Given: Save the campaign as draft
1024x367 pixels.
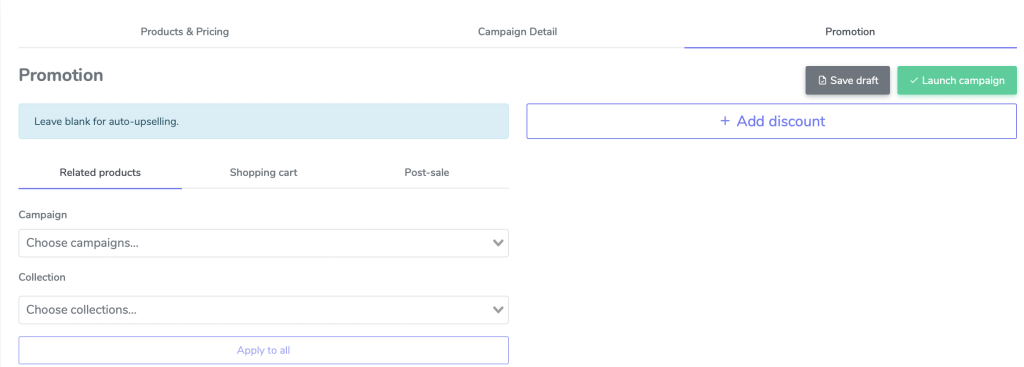Looking at the screenshot, I should 847,80.
